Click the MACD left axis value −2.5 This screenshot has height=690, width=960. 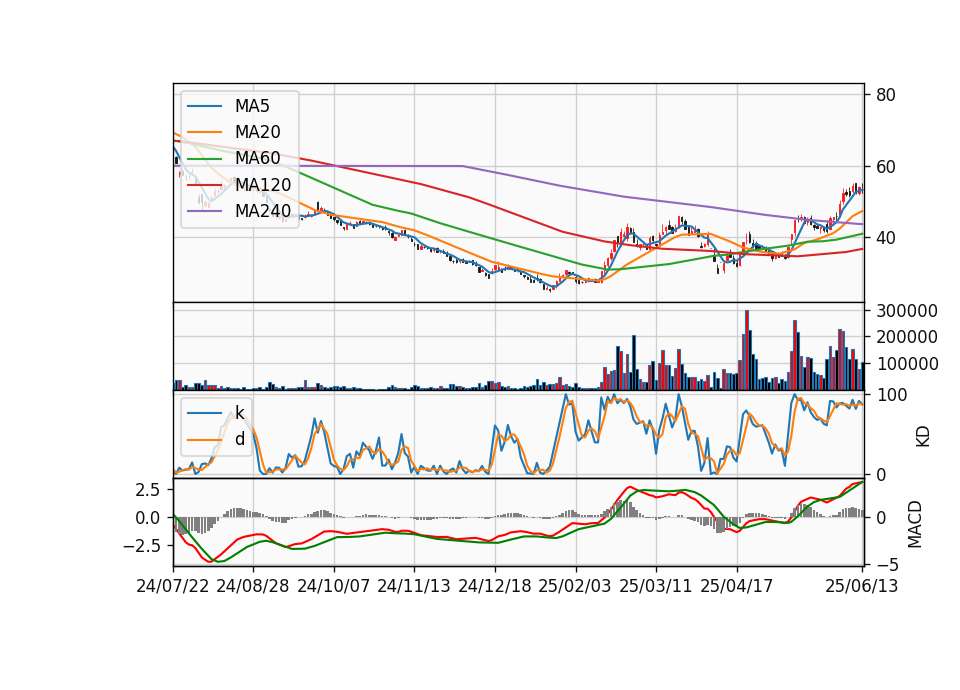tap(141, 546)
